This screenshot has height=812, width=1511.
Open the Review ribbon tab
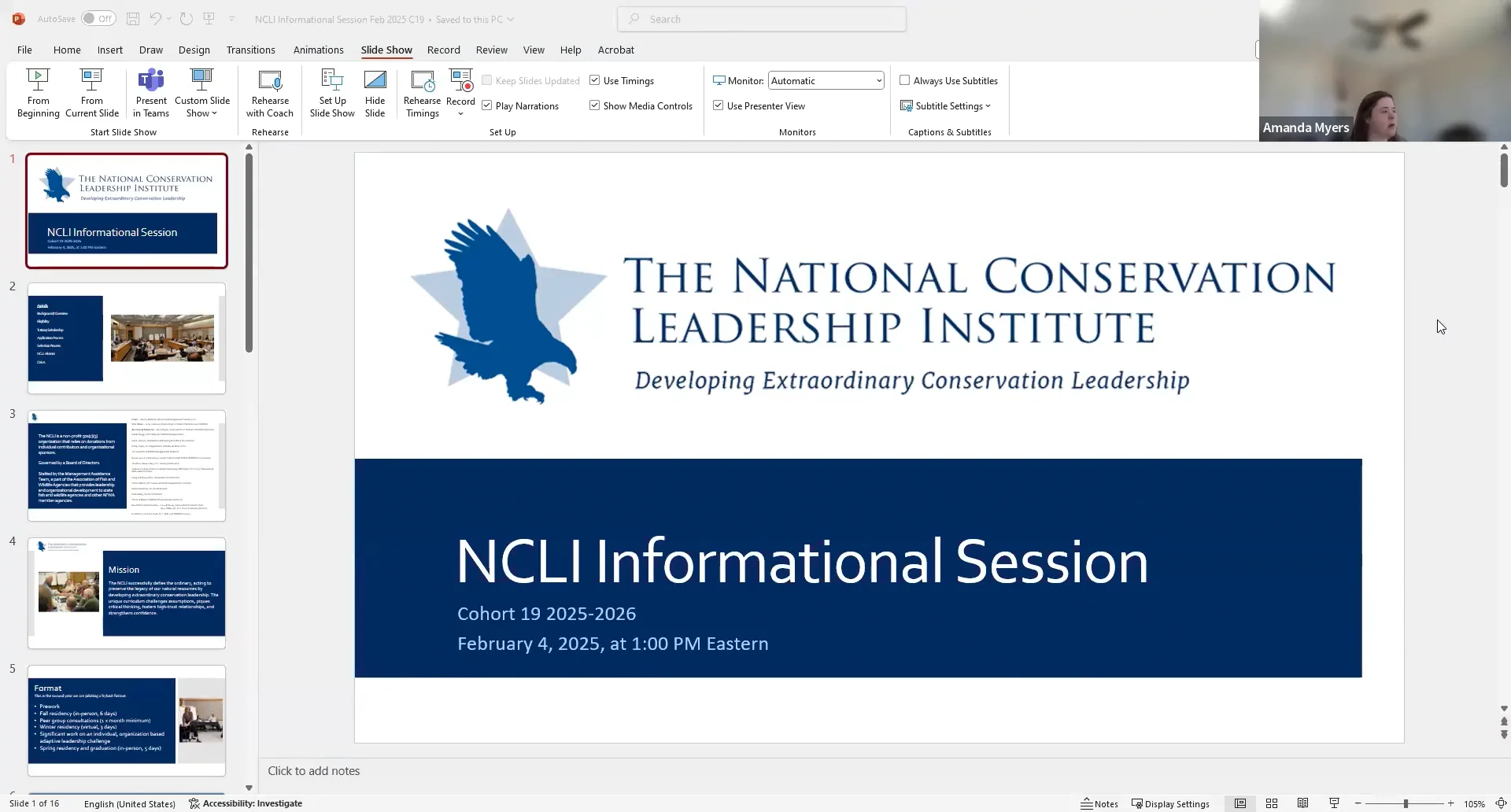click(491, 50)
